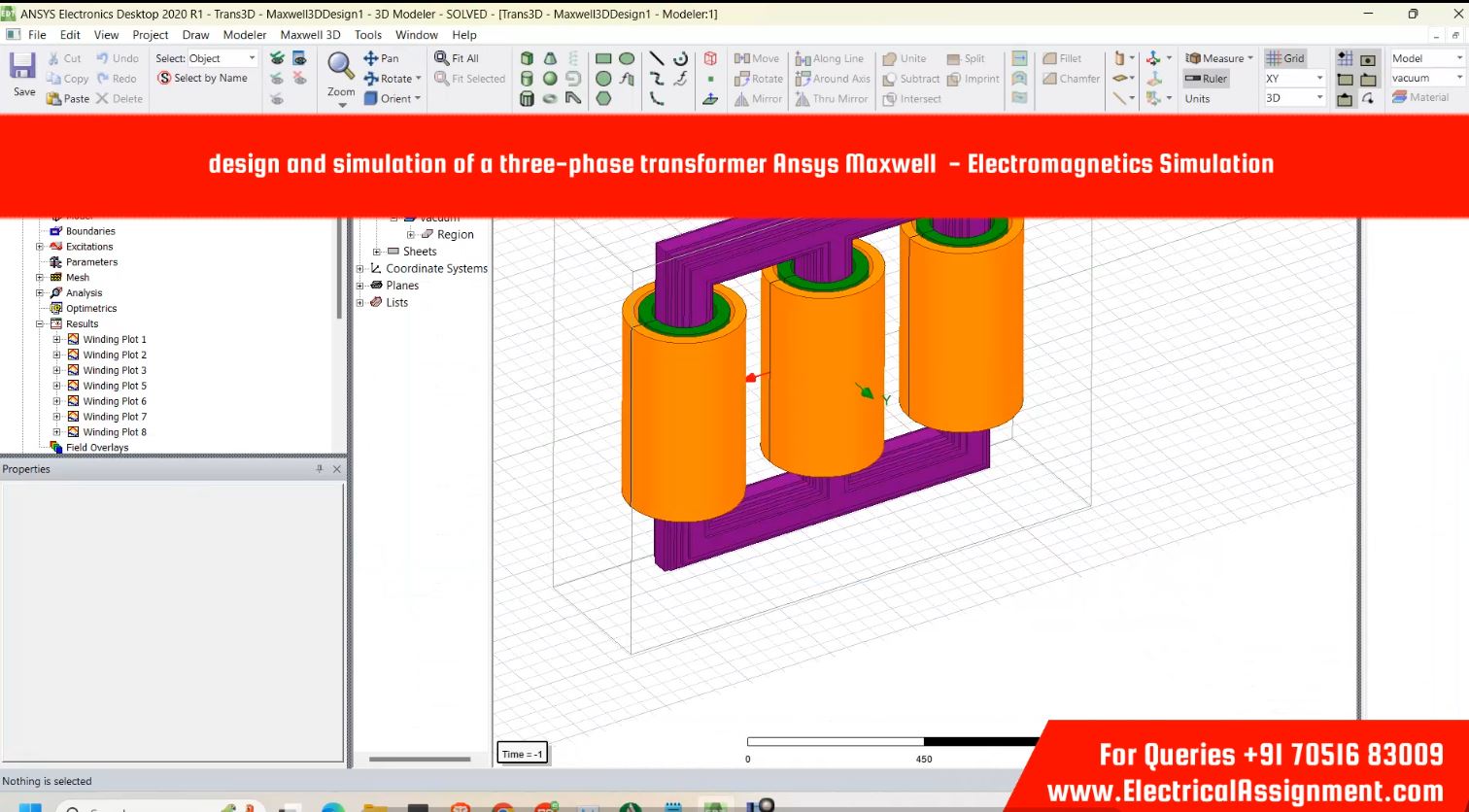The height and width of the screenshot is (812, 1469).
Task: Open the Maxwell 3D menu
Action: coord(310,35)
